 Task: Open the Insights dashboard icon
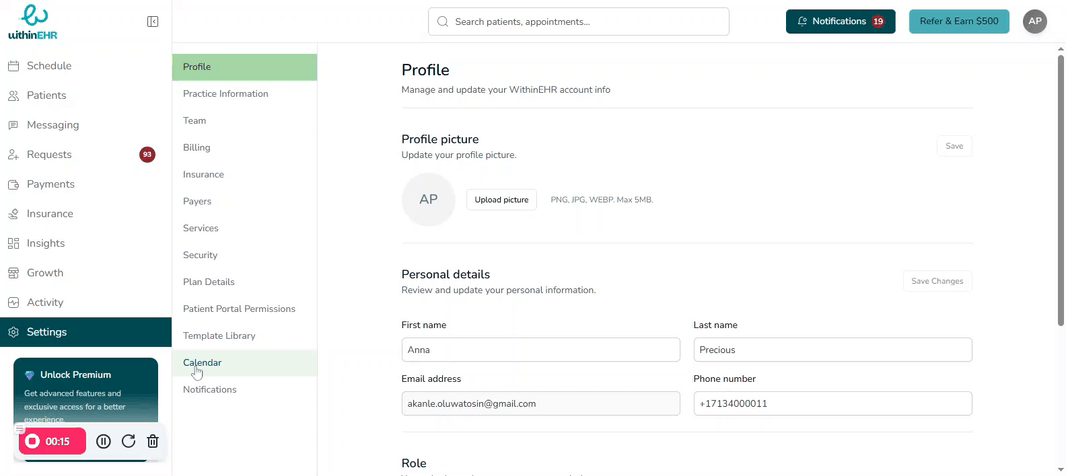tap(14, 243)
